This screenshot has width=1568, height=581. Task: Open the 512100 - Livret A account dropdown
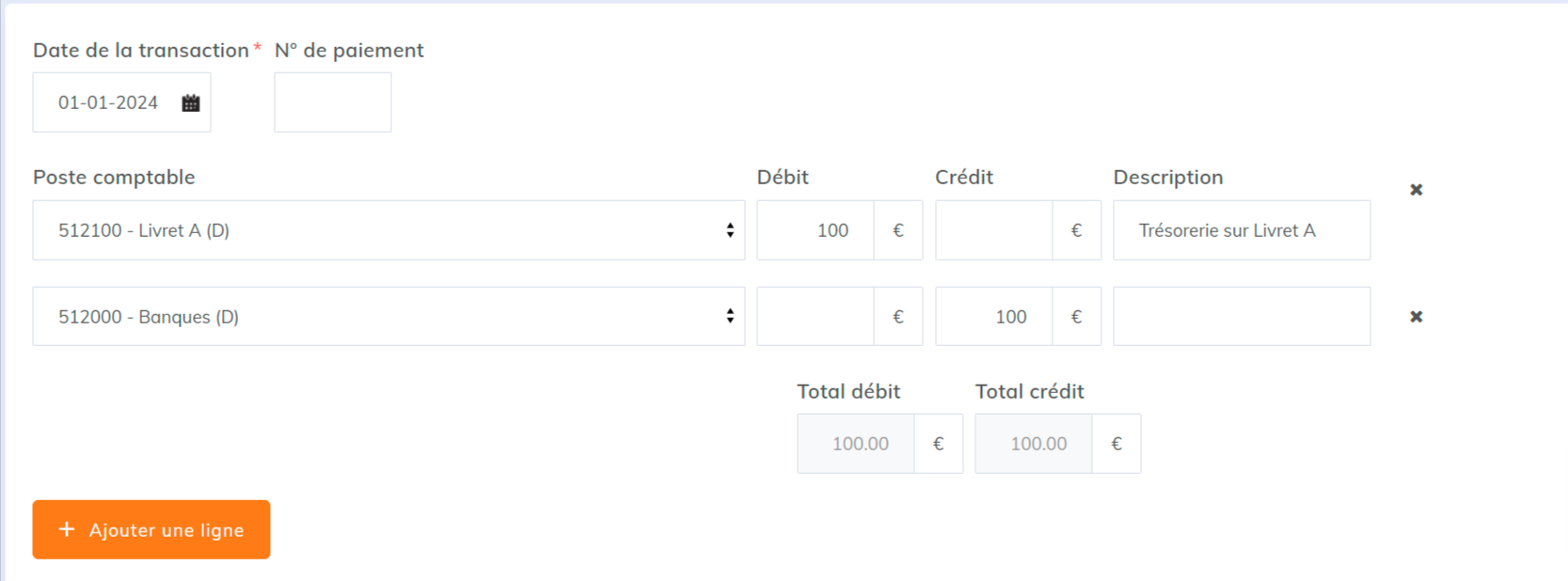(x=388, y=230)
